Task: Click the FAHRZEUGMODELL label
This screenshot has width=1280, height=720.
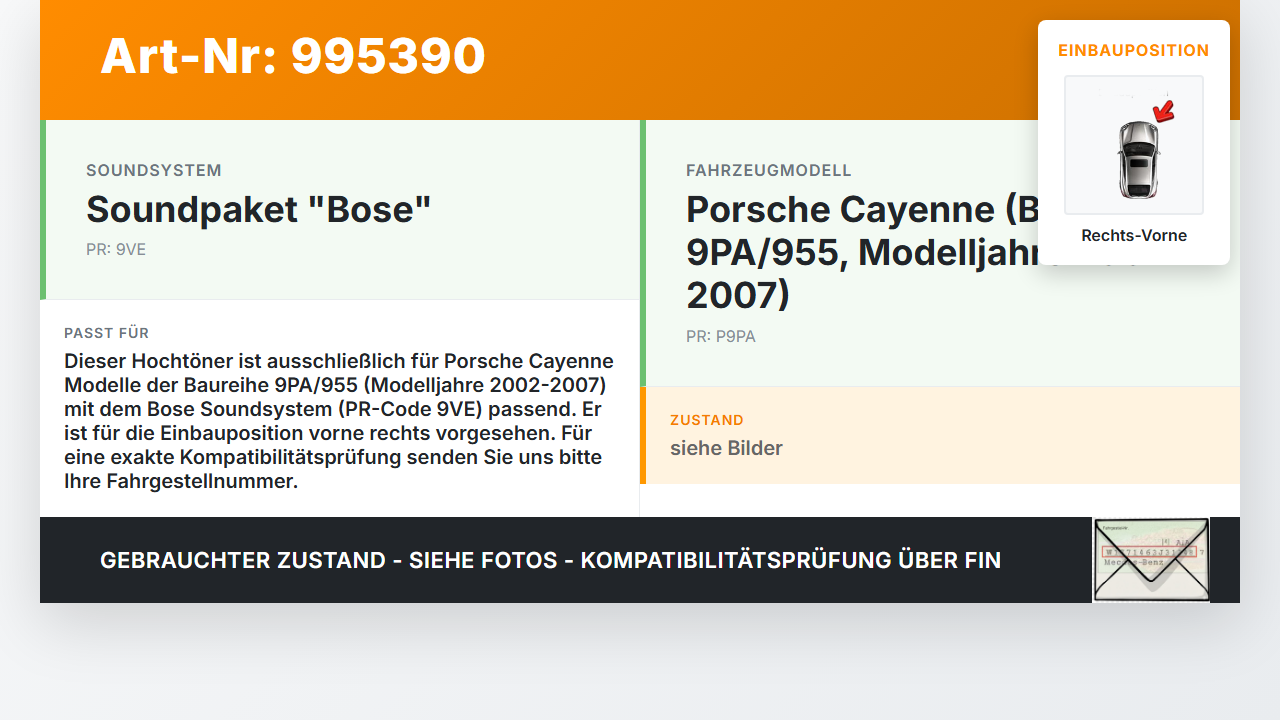Action: [769, 170]
